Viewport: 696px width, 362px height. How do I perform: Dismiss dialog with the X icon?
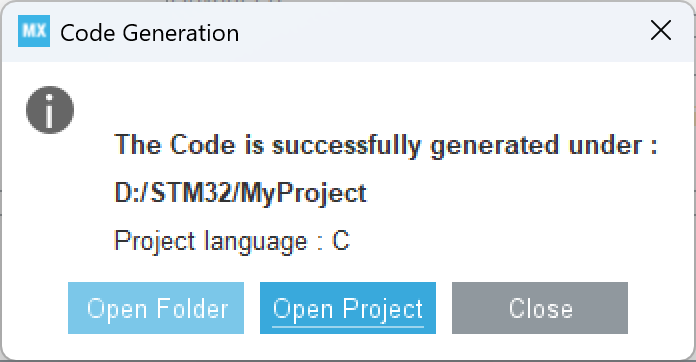click(x=661, y=31)
